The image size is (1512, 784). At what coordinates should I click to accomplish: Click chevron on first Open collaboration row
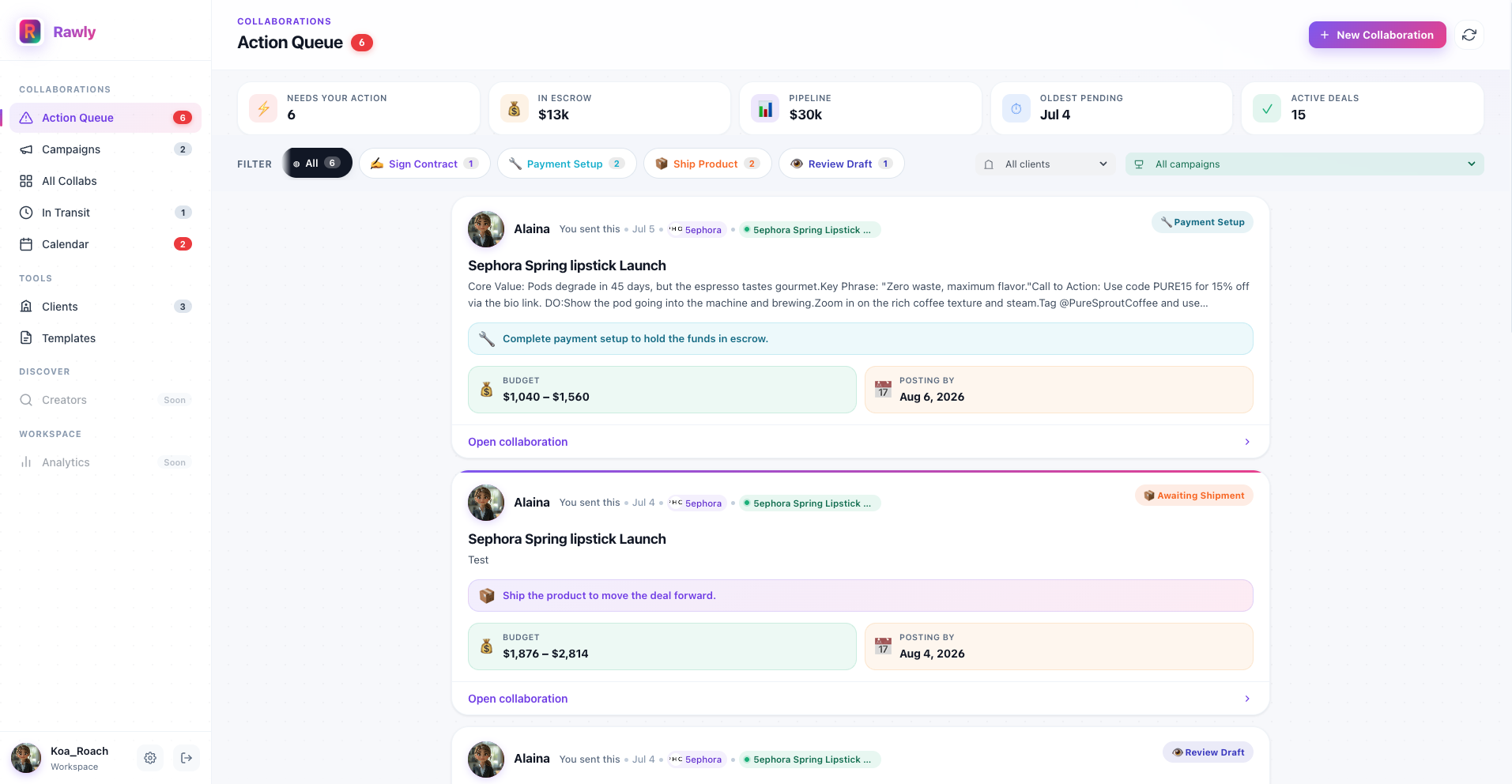click(1247, 442)
